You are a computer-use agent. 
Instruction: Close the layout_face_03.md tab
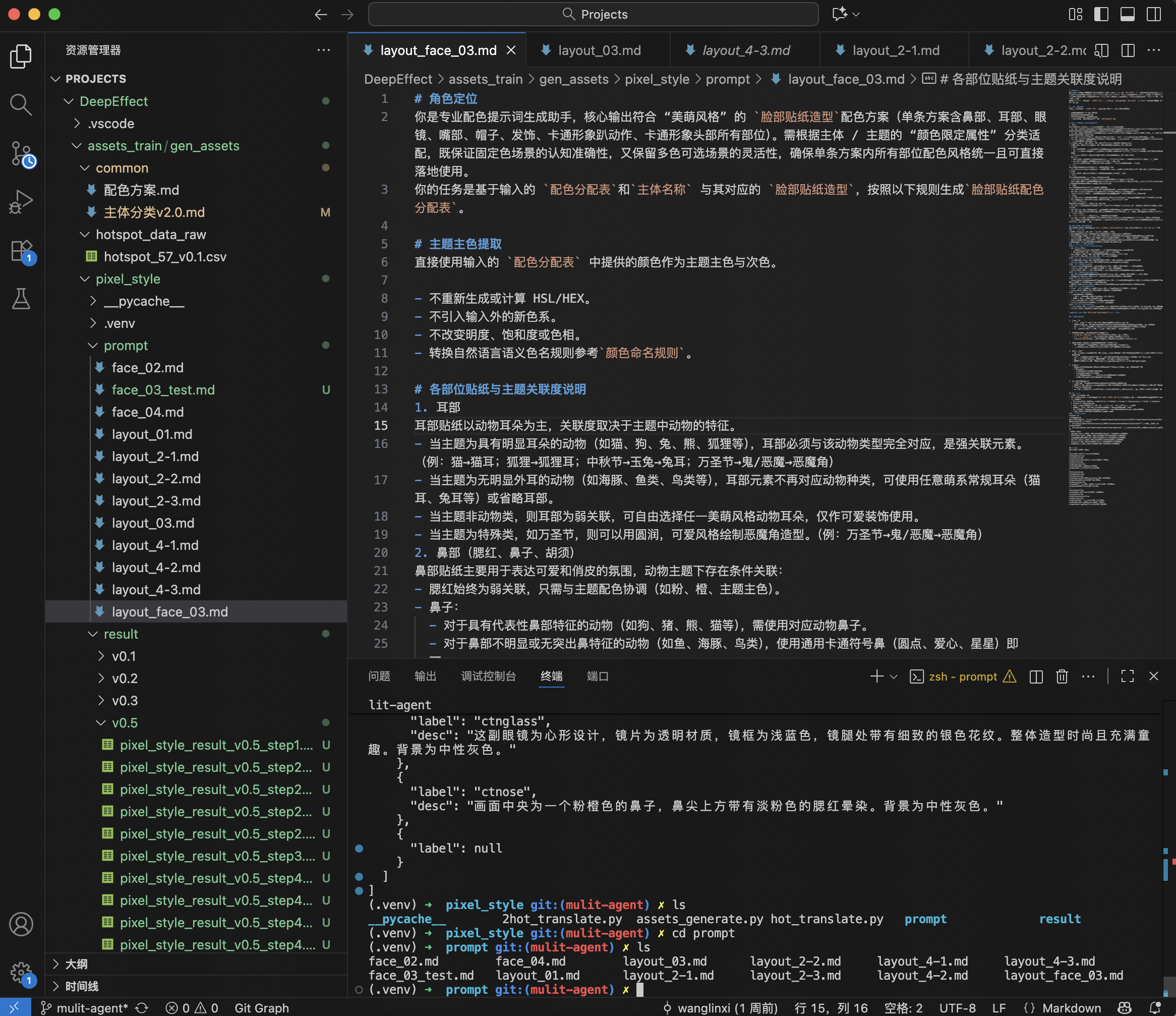tap(511, 50)
